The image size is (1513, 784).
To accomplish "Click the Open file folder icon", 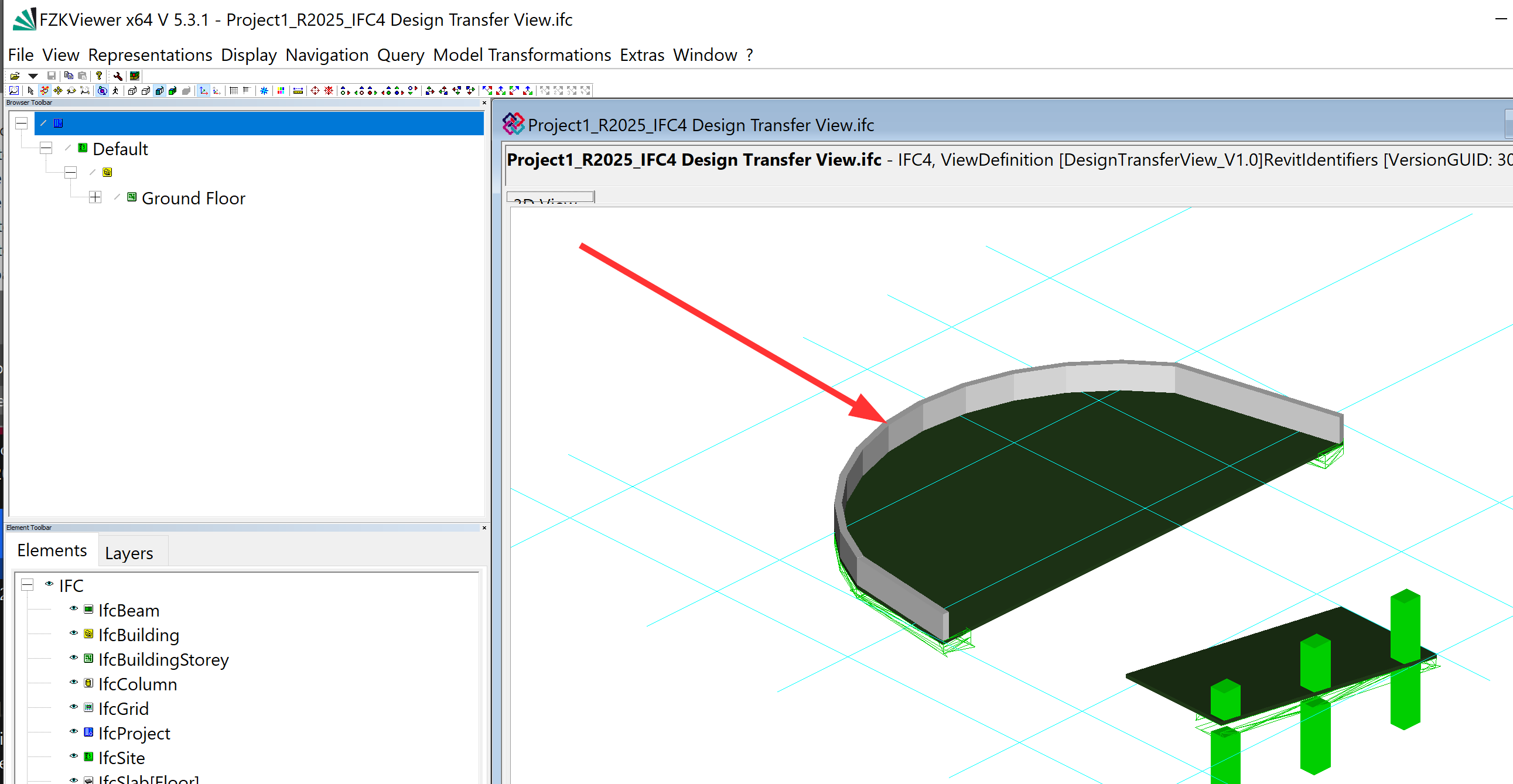I will click(x=15, y=76).
